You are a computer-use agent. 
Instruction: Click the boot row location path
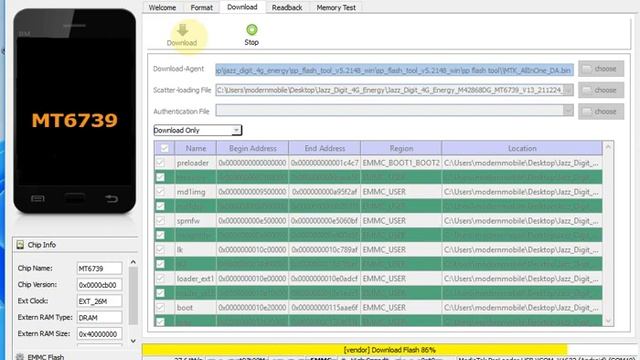click(522, 308)
